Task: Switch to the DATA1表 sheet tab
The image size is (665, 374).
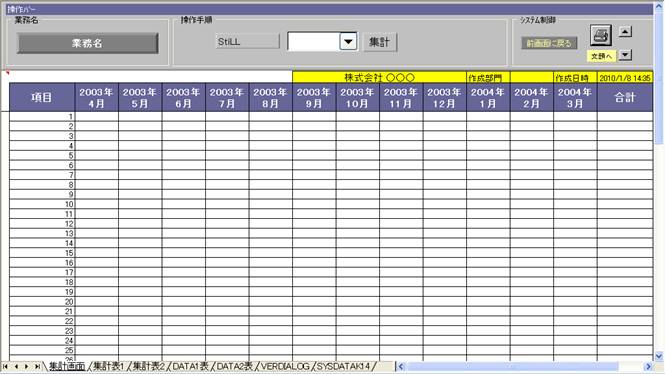Action: pyautogui.click(x=190, y=366)
